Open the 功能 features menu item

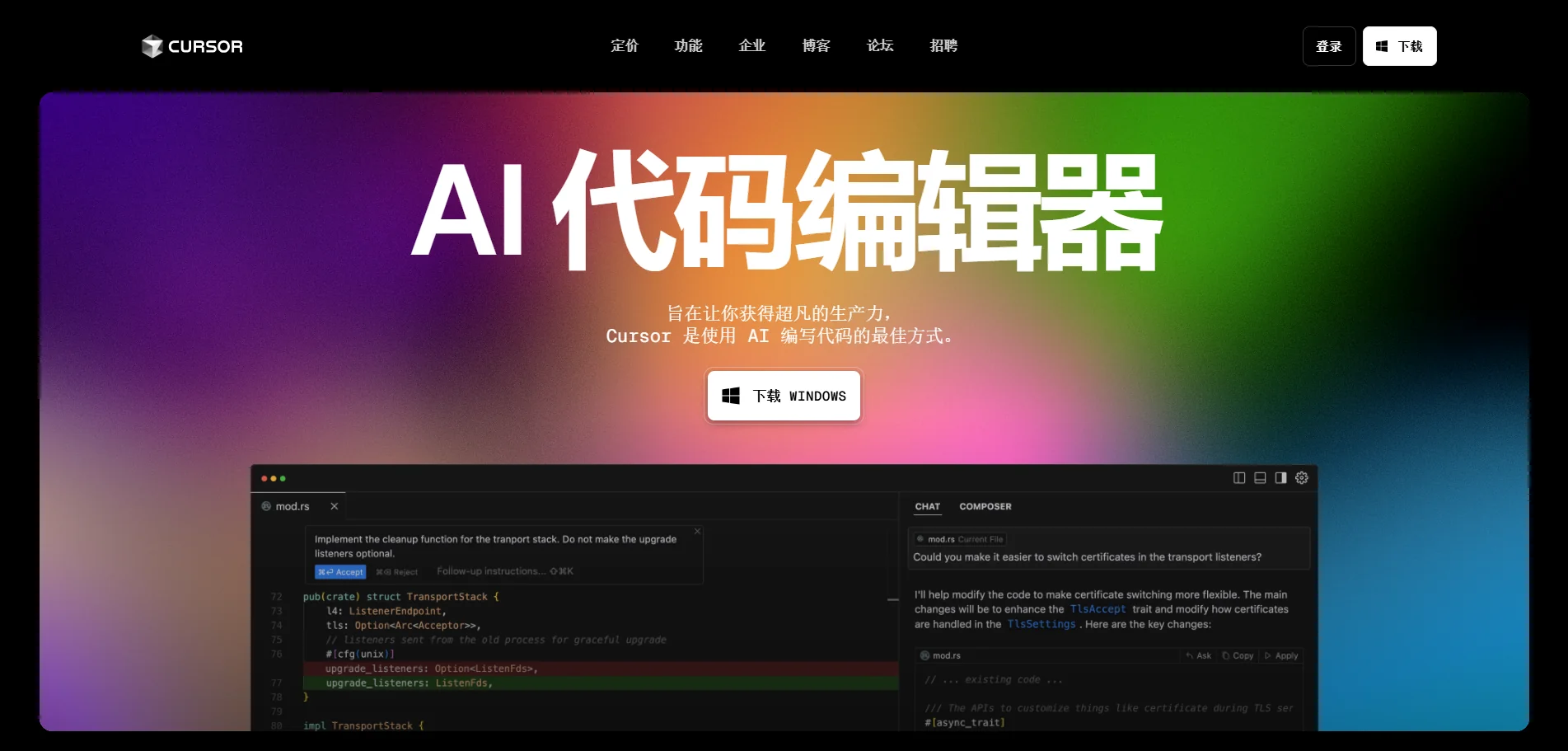[x=688, y=46]
